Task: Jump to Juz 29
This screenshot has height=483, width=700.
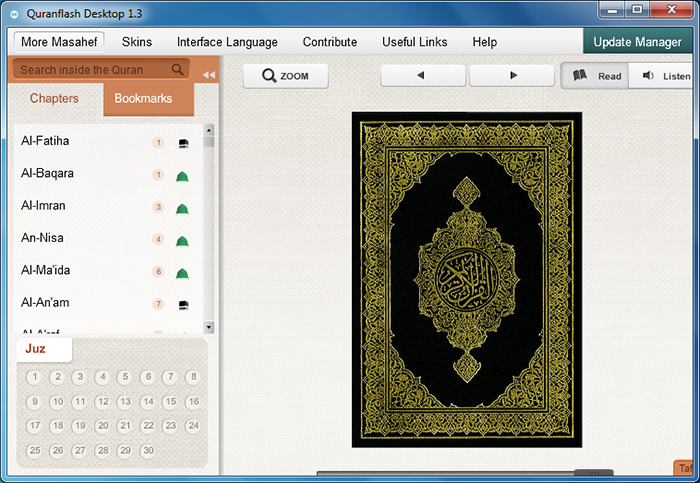Action: (x=125, y=451)
